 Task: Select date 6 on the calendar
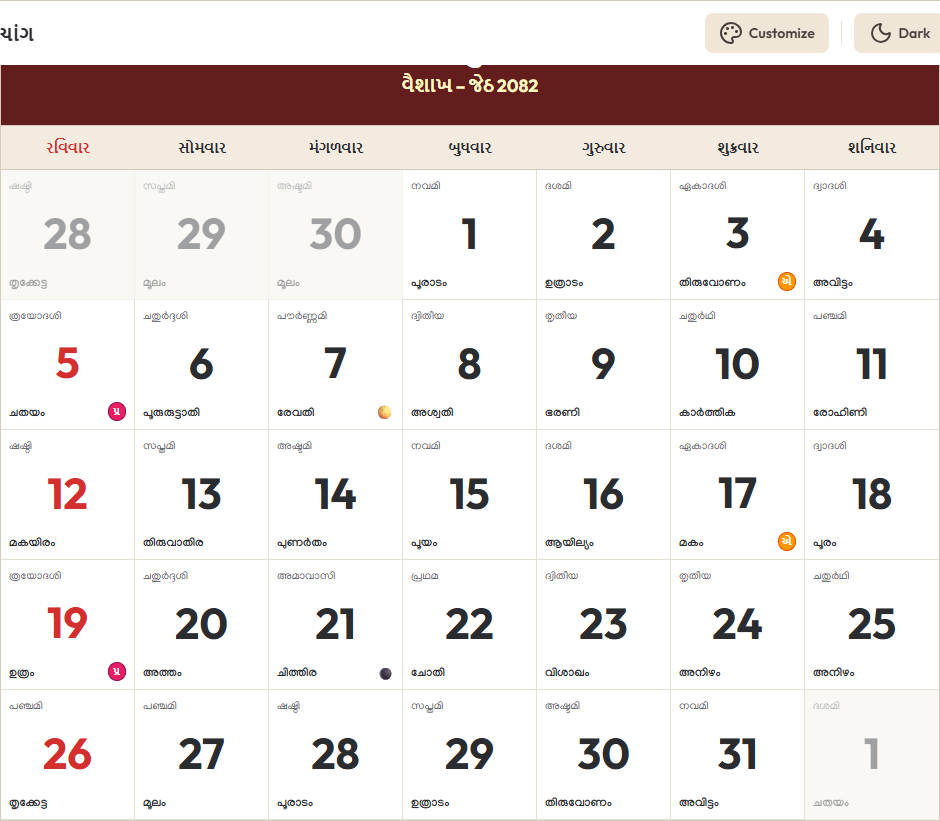coord(201,363)
